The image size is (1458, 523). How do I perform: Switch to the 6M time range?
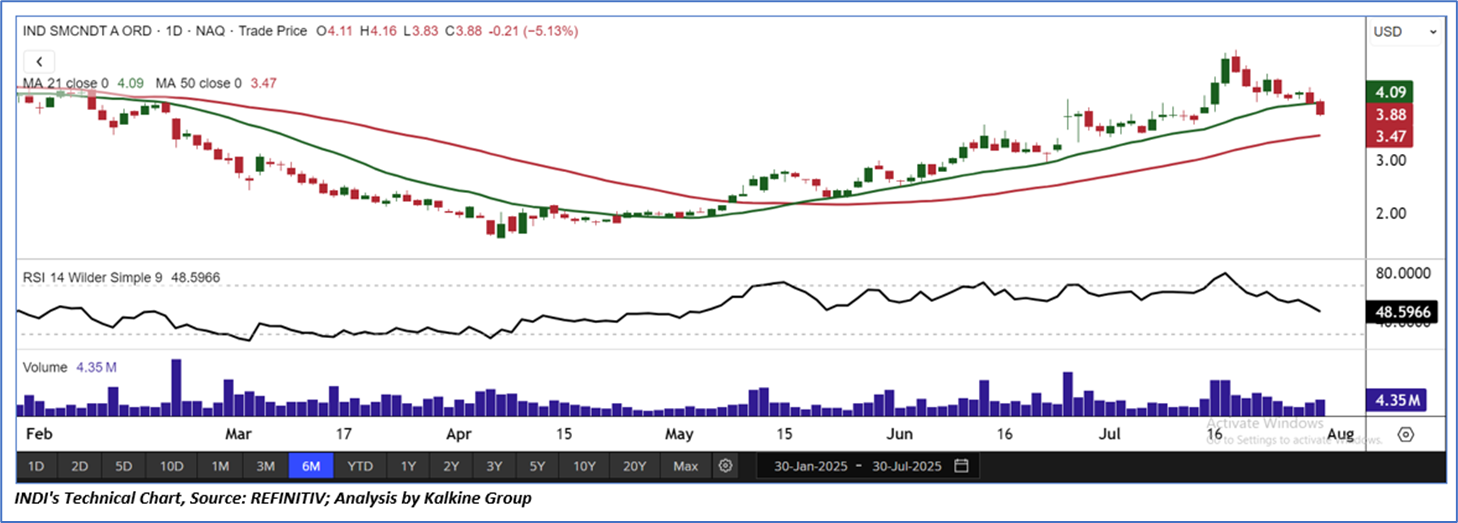[311, 466]
